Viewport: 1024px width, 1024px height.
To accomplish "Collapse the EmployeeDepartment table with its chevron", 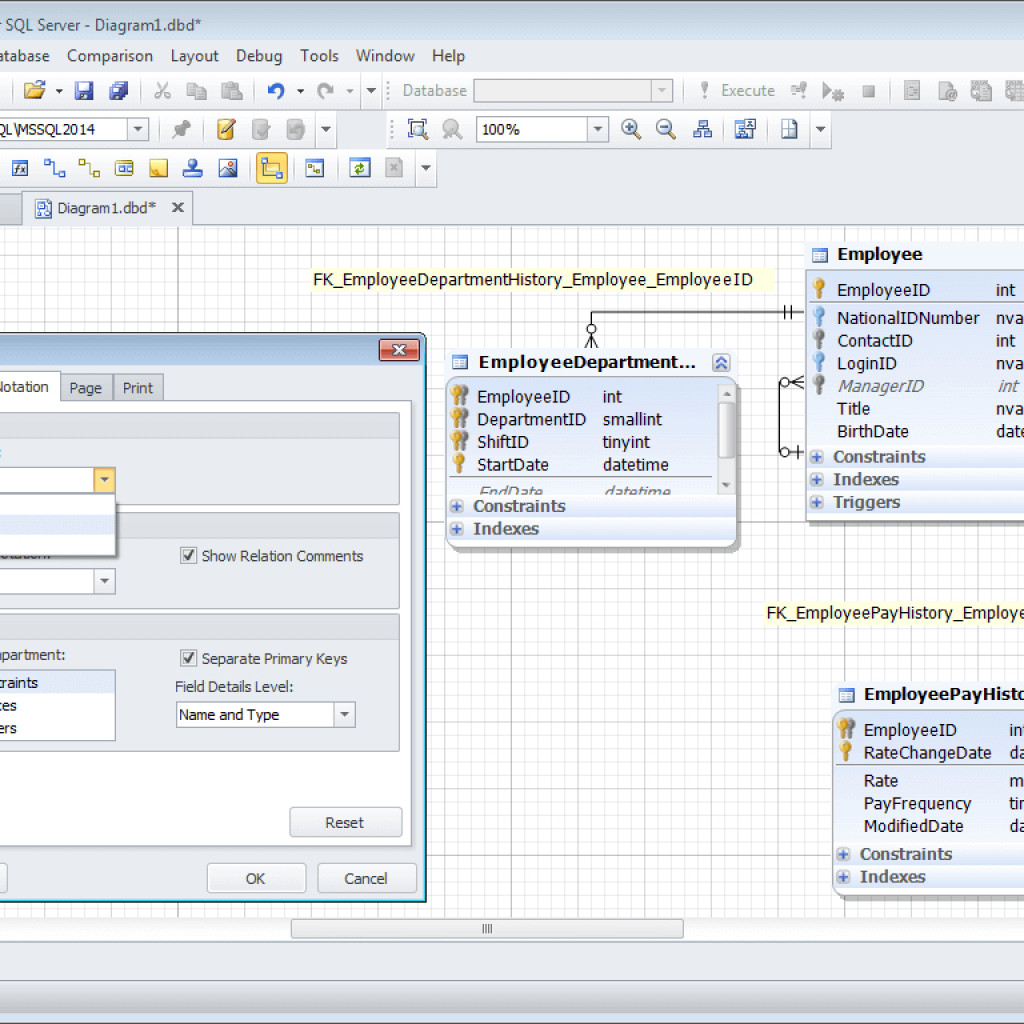I will (x=721, y=362).
